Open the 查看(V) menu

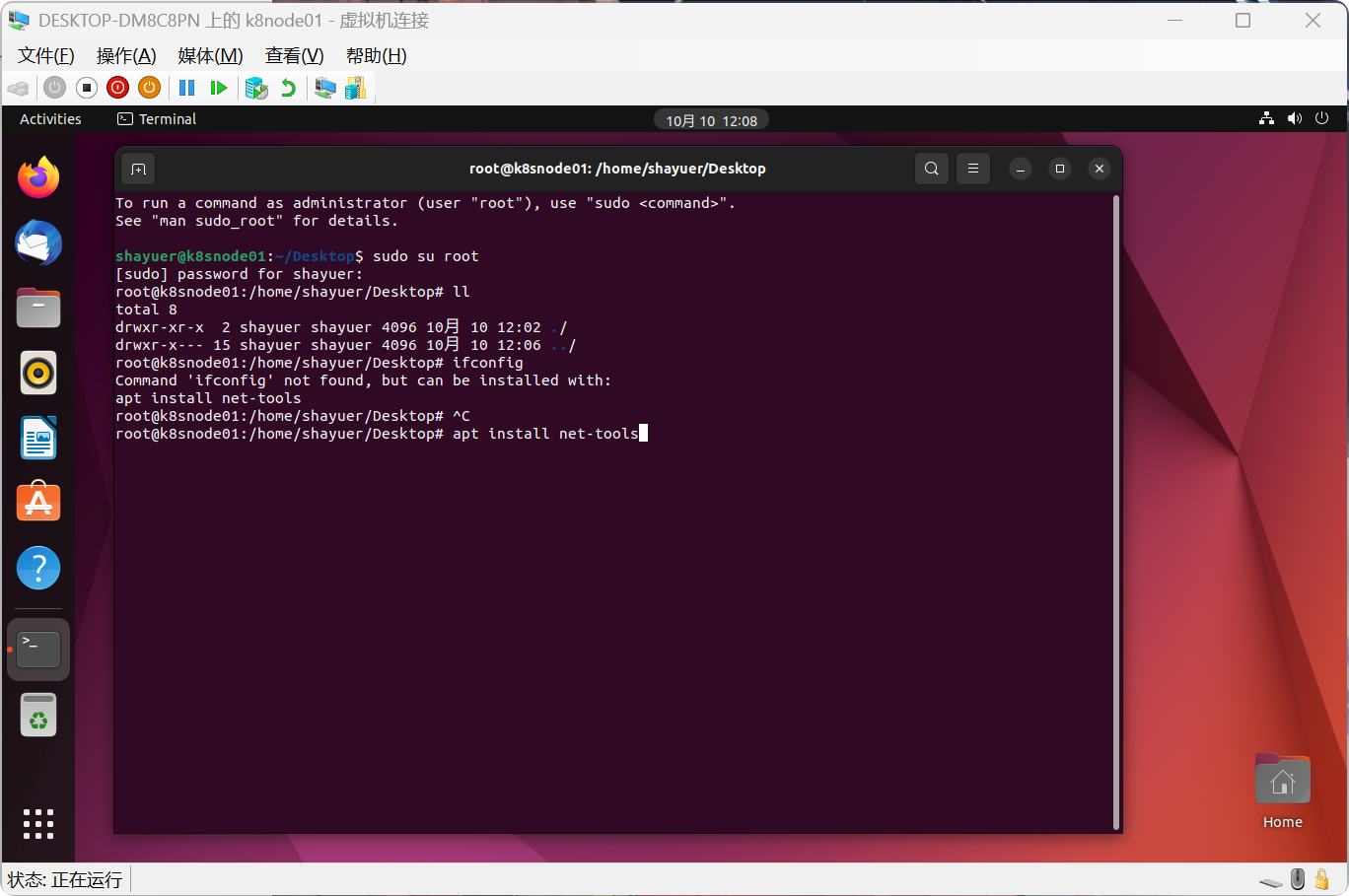pos(294,56)
